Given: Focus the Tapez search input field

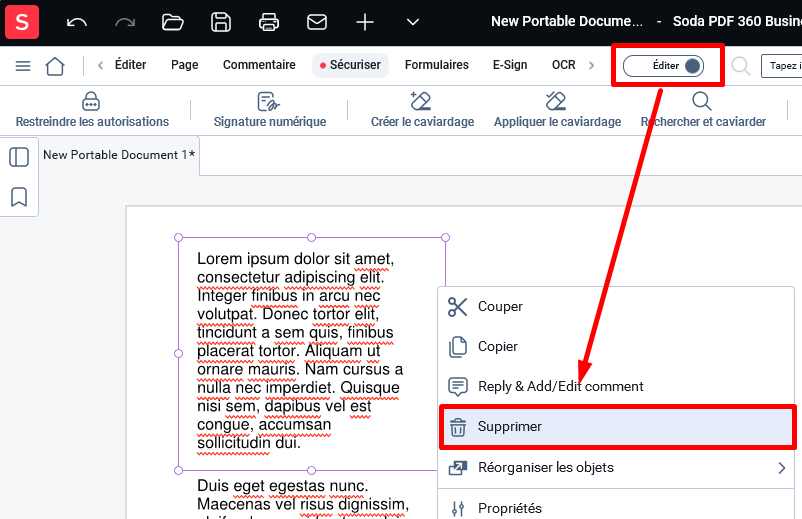Looking at the screenshot, I should [x=782, y=66].
